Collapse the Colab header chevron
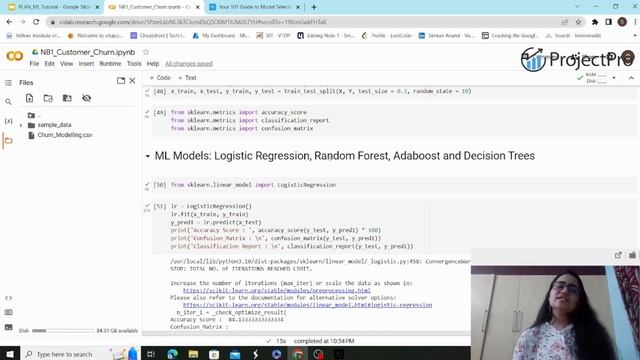 point(631,78)
